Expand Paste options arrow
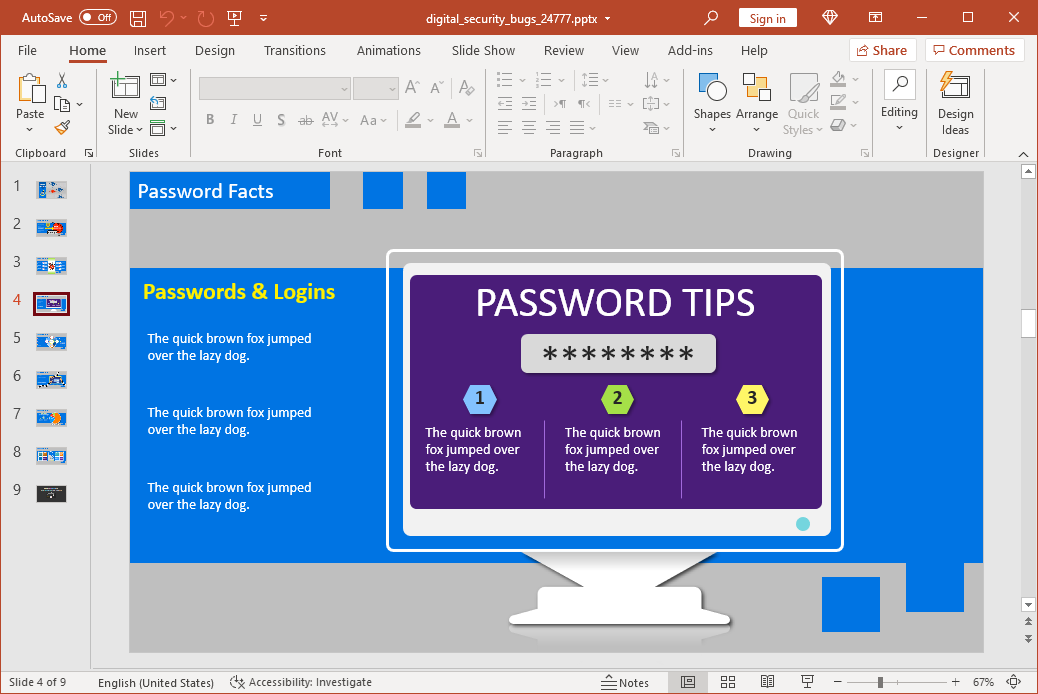The width and height of the screenshot is (1038, 694). coord(30,130)
